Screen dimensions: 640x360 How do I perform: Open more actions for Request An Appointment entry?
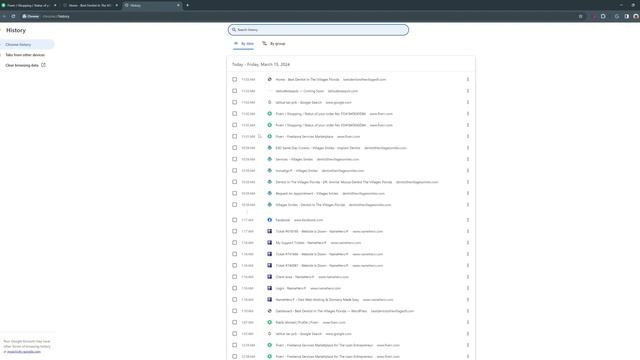[x=468, y=193]
